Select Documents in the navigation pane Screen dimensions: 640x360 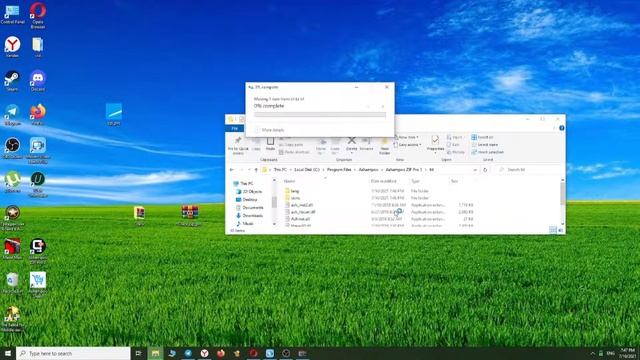coord(249,208)
